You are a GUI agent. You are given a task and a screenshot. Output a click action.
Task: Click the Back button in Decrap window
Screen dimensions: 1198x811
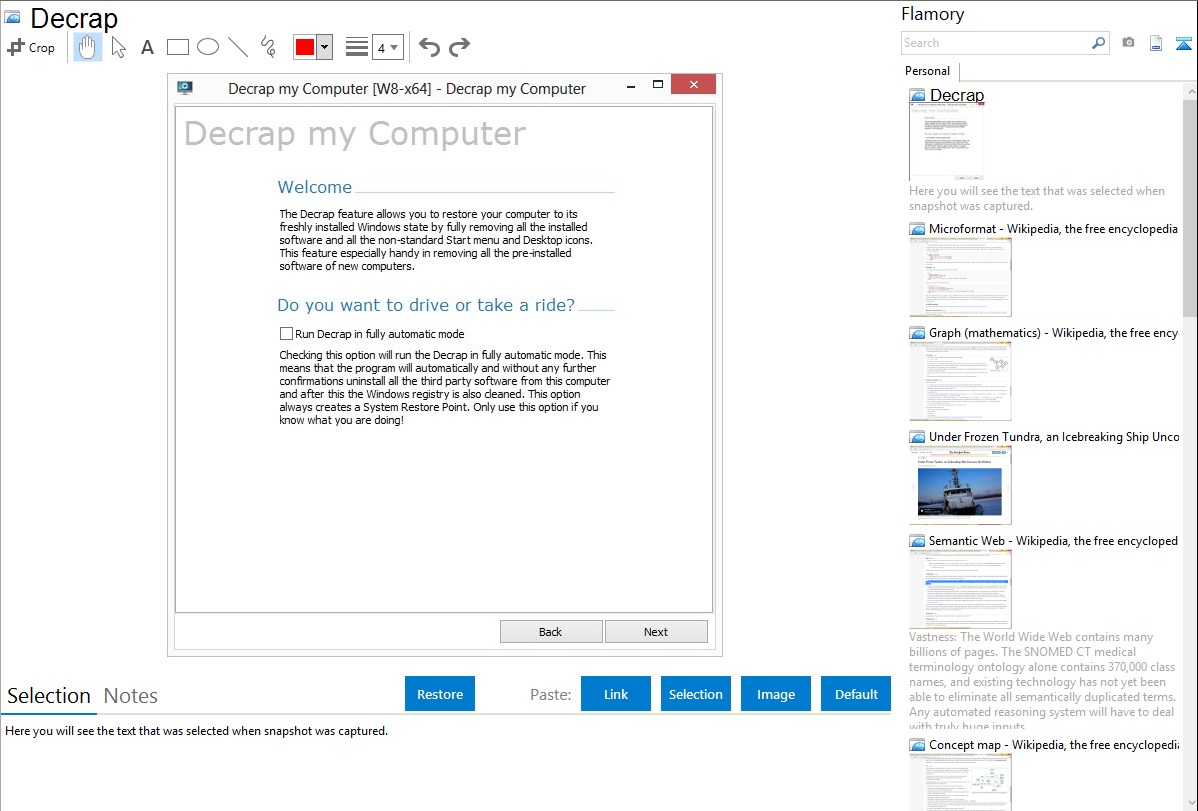pyautogui.click(x=550, y=631)
